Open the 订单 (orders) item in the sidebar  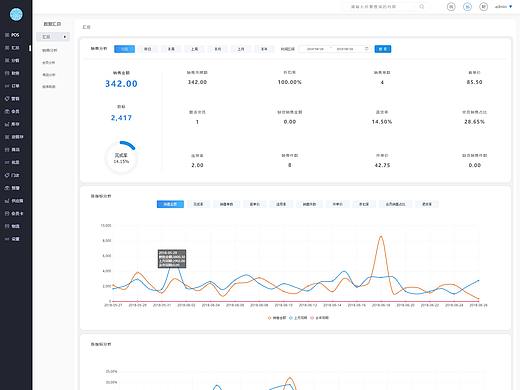pos(12,86)
